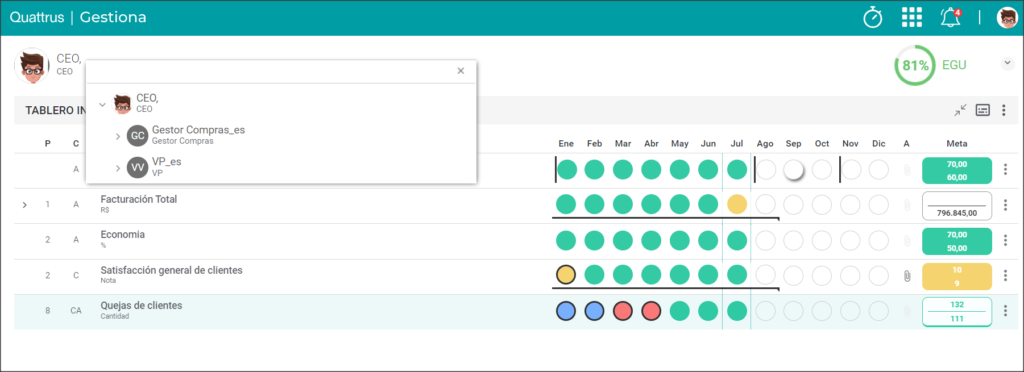This screenshot has width=1024, height=372.
Task: Collapse the CEO tree node
Action: coord(102,104)
